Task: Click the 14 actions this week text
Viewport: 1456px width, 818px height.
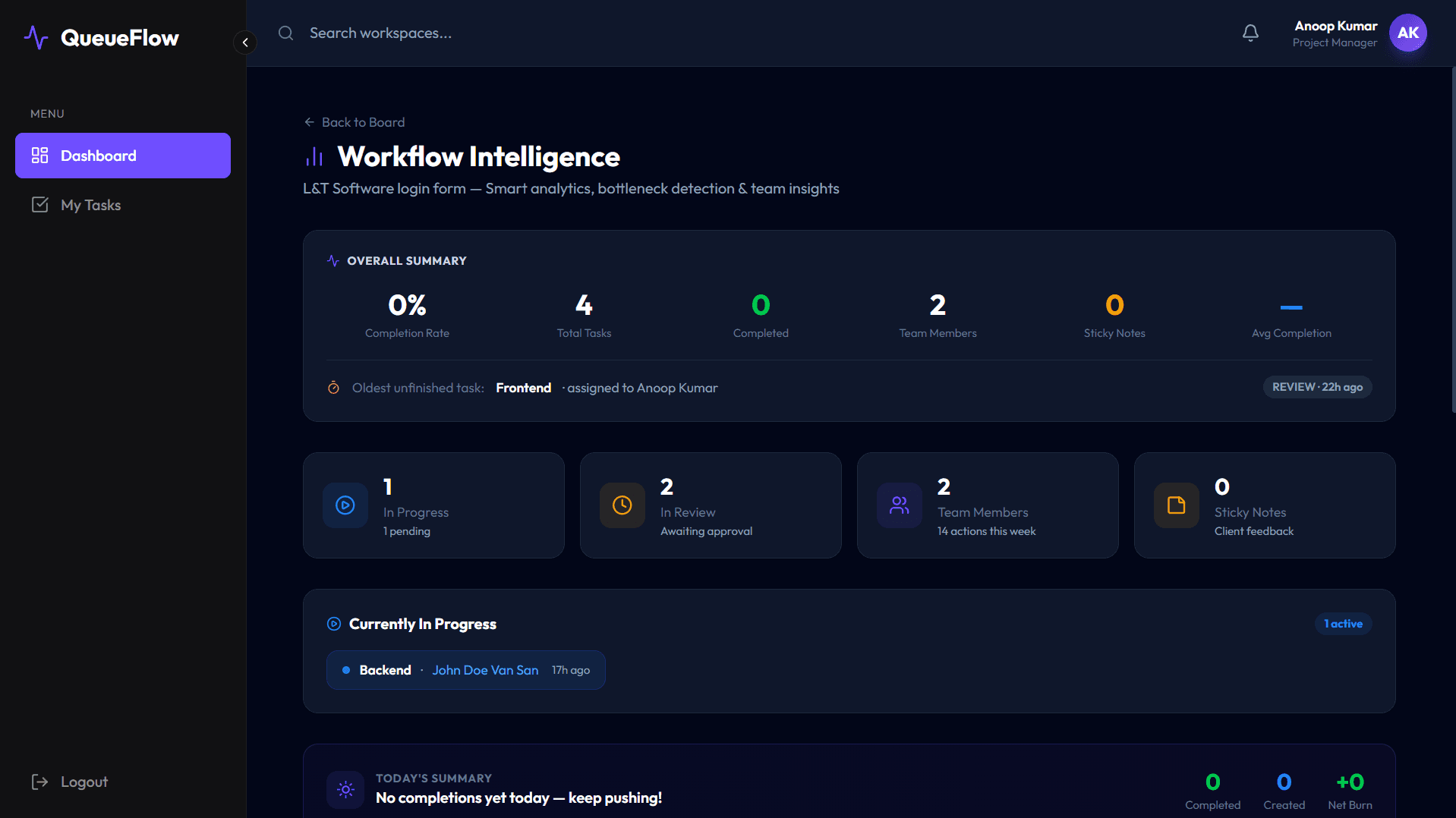Action: coord(986,531)
